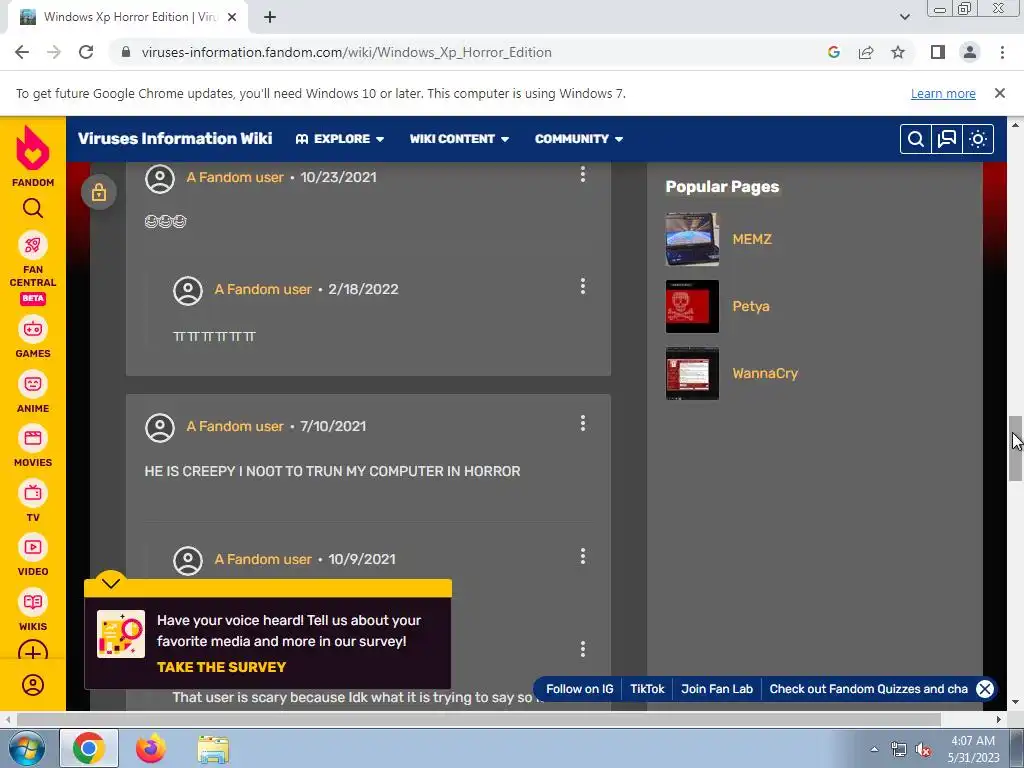Open Check out Fandom Quizzes link
1024x768 pixels.
pos(868,689)
